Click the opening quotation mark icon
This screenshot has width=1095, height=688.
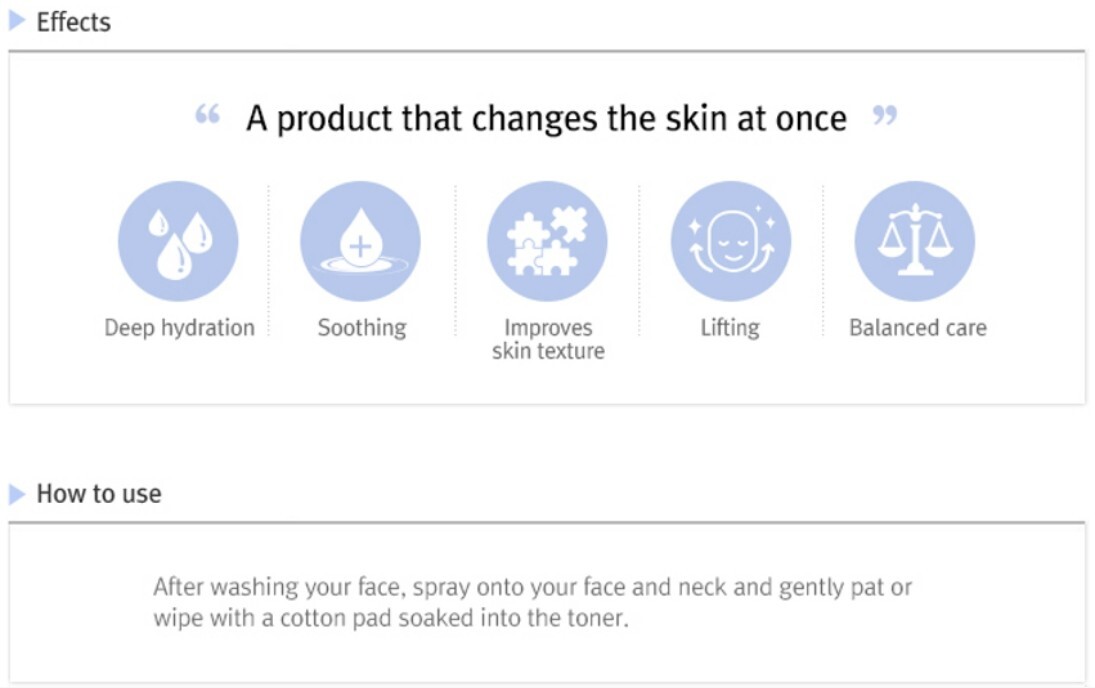[207, 113]
